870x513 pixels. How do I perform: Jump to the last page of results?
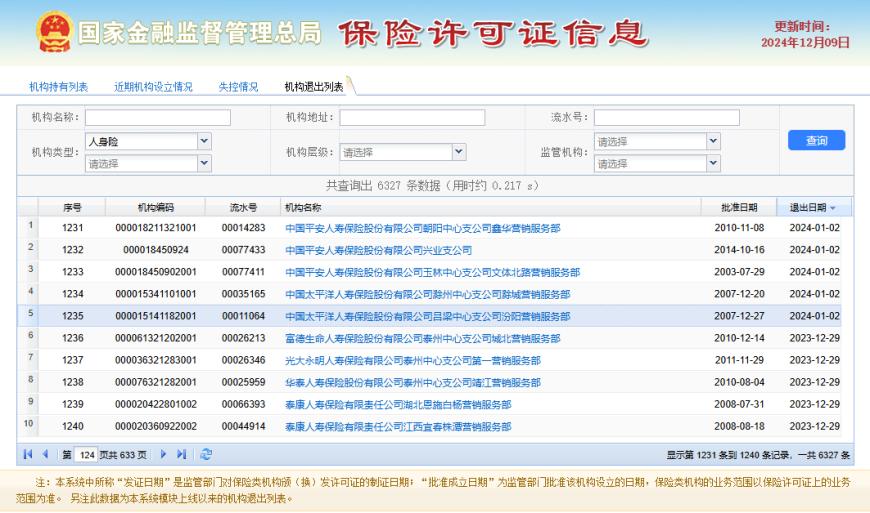[181, 454]
